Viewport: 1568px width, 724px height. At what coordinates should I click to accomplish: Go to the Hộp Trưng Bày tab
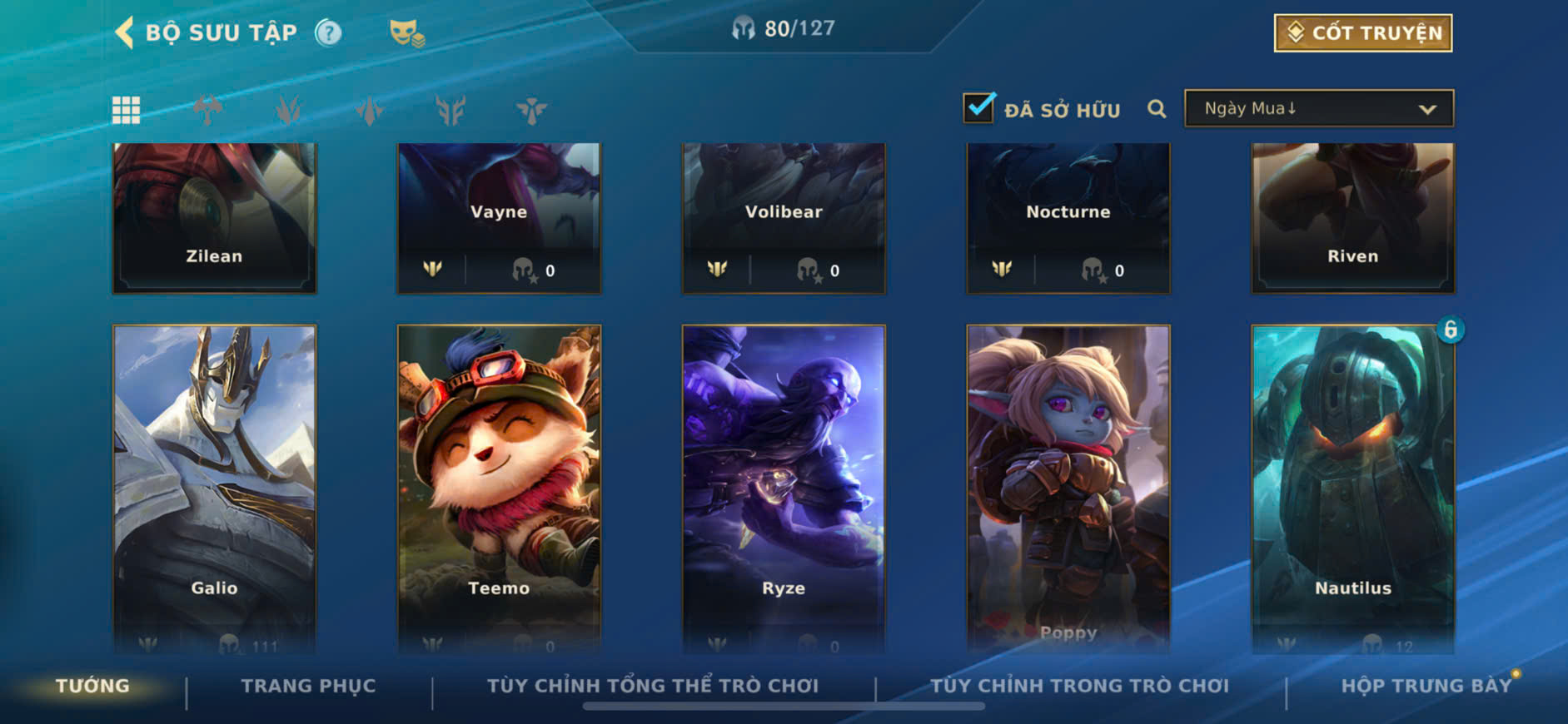1426,686
